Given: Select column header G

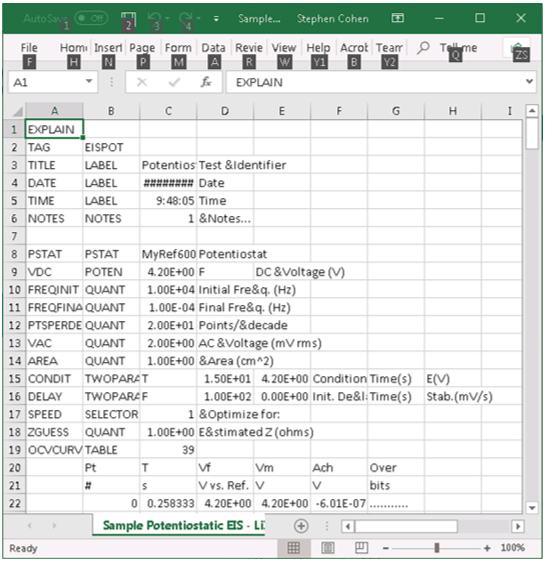Looking at the screenshot, I should tap(396, 111).
